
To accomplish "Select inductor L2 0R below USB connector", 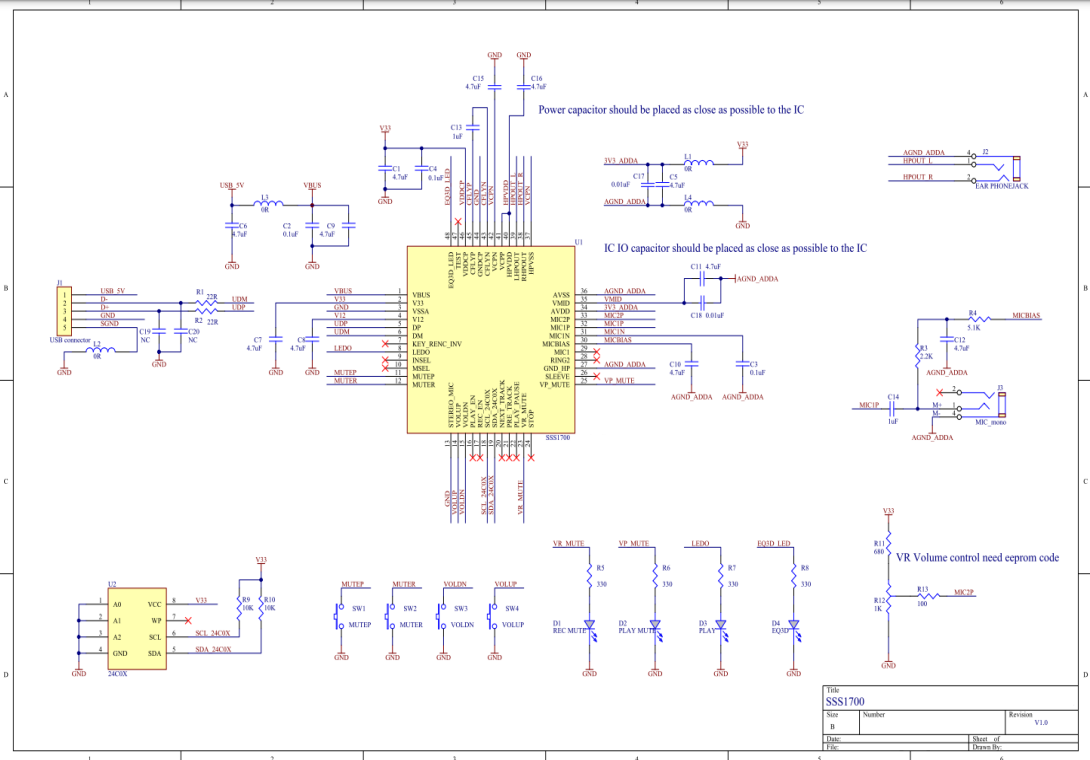I will pyautogui.click(x=101, y=351).
